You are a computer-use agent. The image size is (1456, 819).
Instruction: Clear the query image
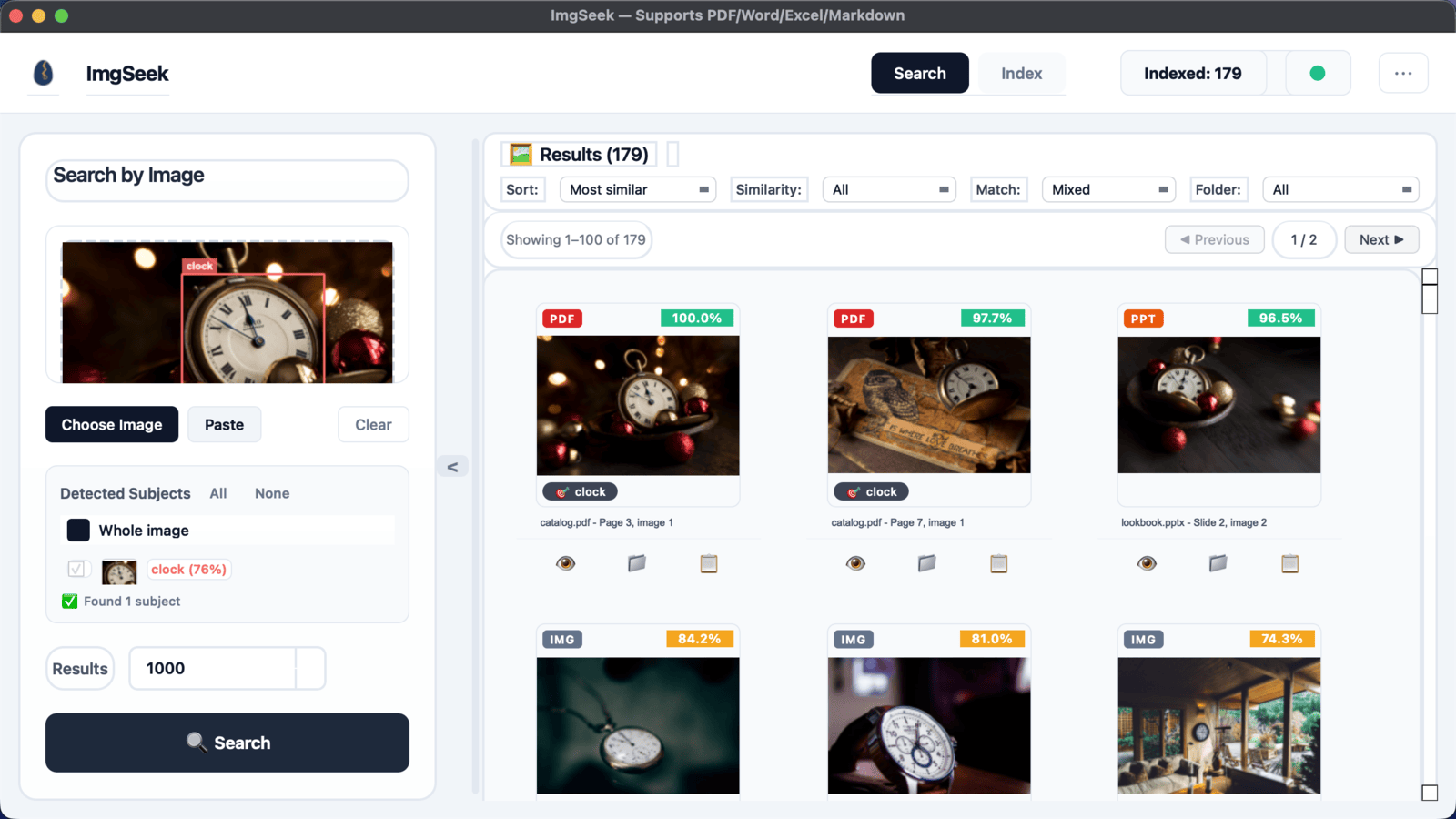click(373, 424)
